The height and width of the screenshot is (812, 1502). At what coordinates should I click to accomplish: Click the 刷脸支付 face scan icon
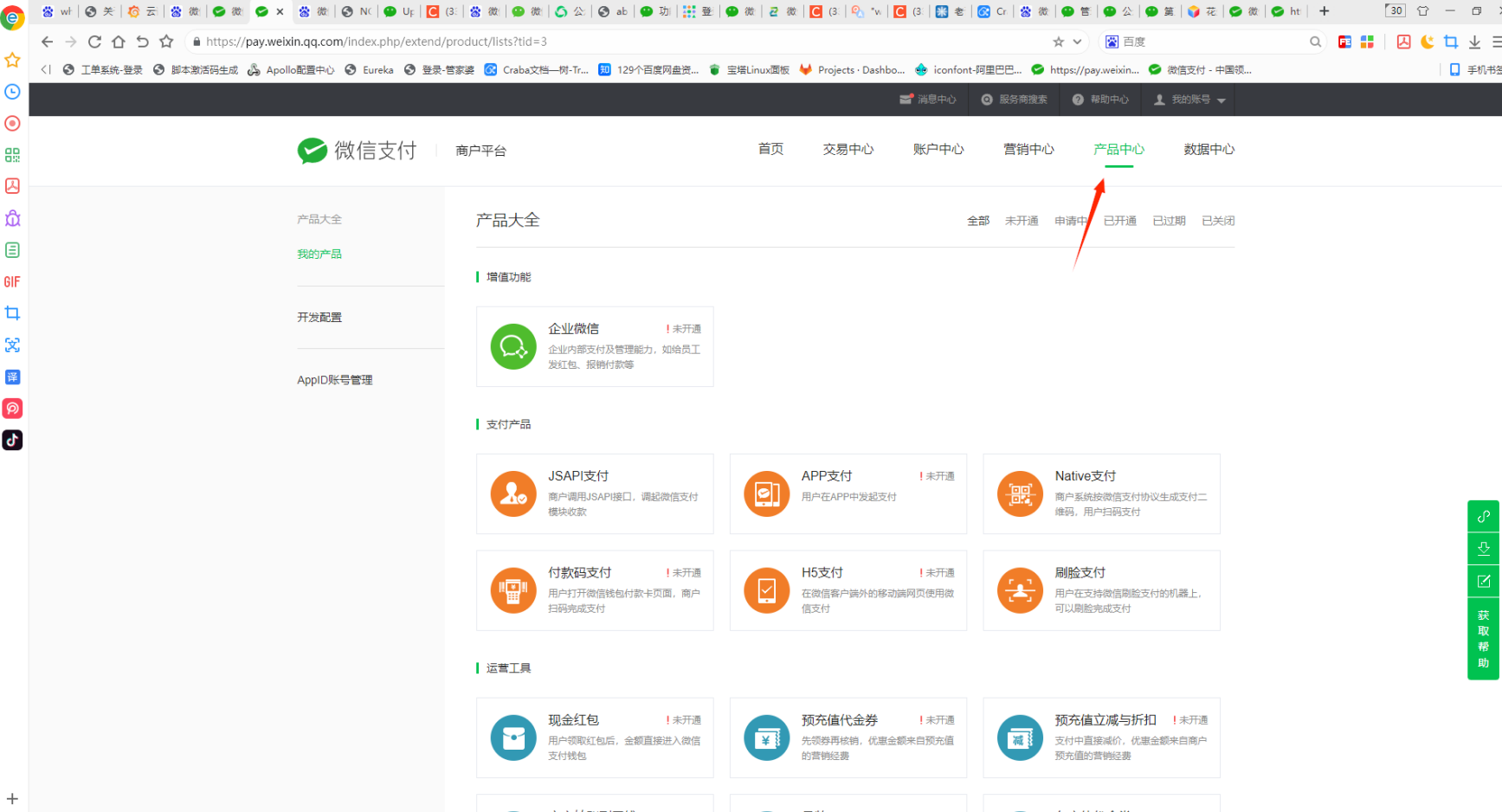1020,590
